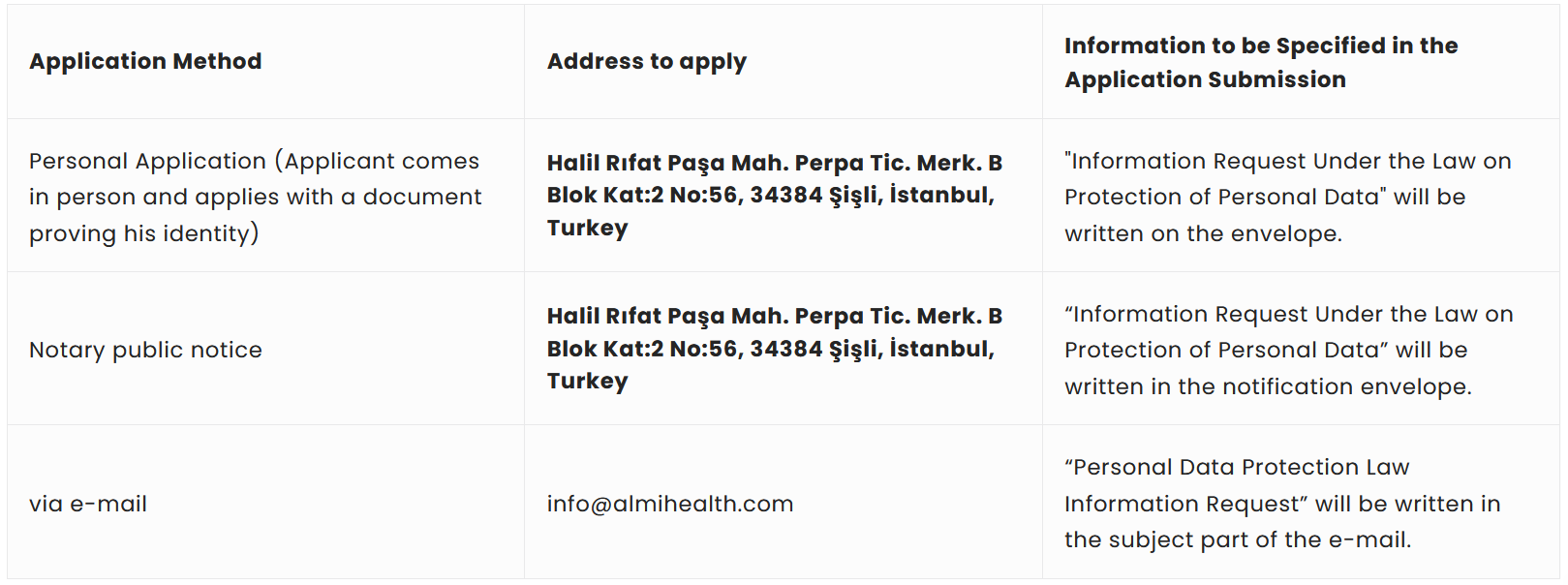Click the "written in the notification envelope" text
1568x585 pixels.
(x=1268, y=386)
